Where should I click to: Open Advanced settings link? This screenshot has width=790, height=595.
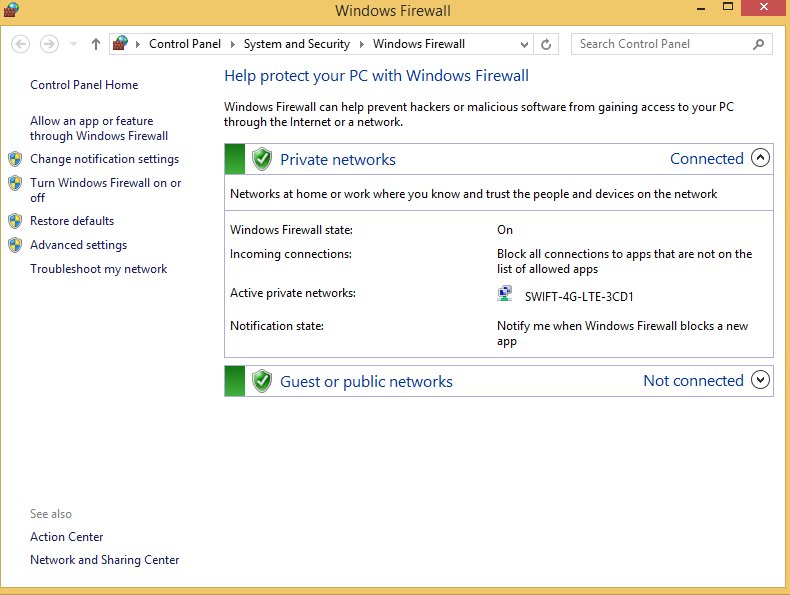click(x=79, y=245)
